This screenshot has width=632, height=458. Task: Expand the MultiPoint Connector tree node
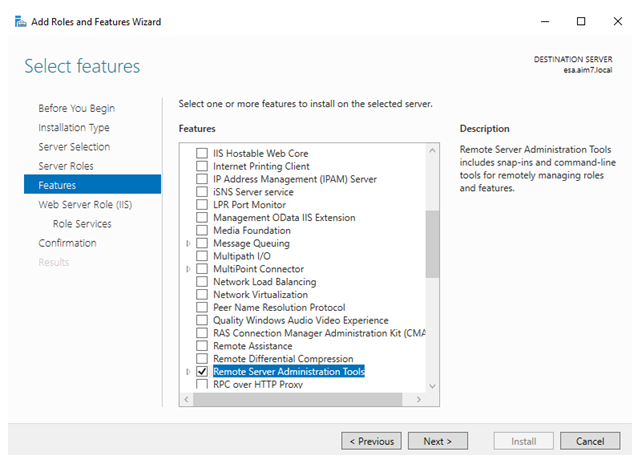[x=188, y=269]
